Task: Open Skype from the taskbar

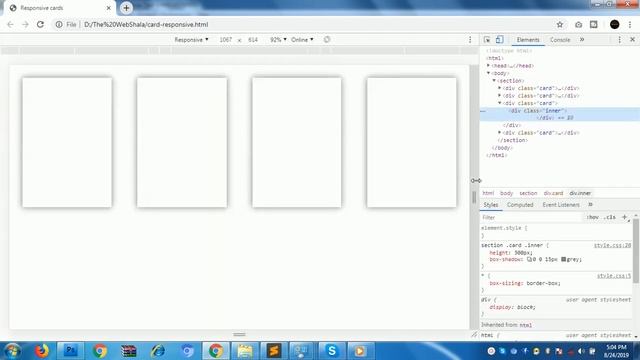Action: 331,351
